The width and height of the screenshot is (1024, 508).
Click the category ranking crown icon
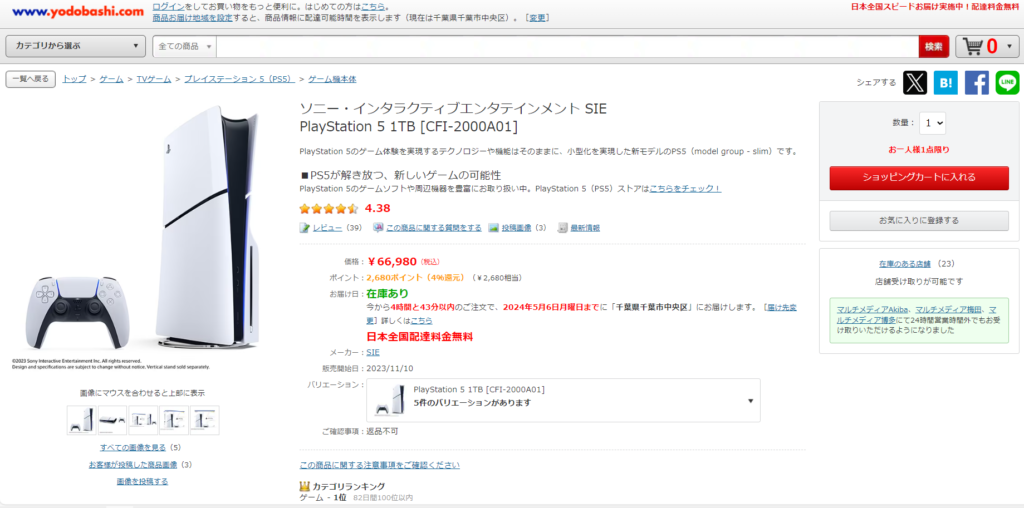coord(304,486)
